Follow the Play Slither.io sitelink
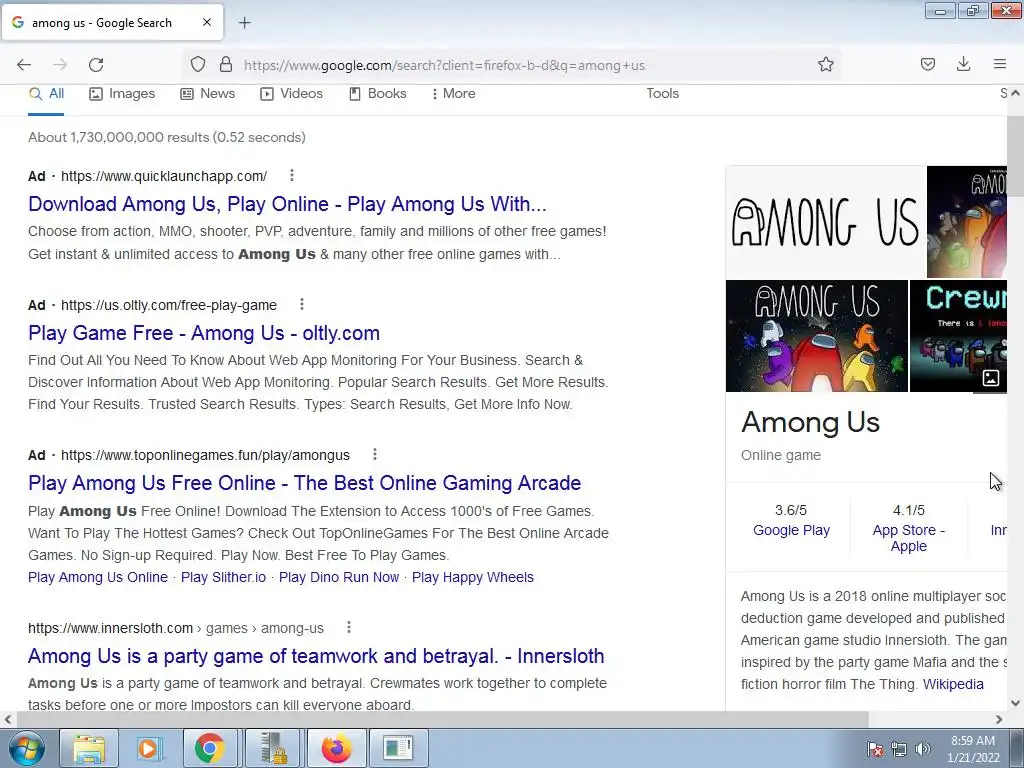1024x768 pixels. 223,577
